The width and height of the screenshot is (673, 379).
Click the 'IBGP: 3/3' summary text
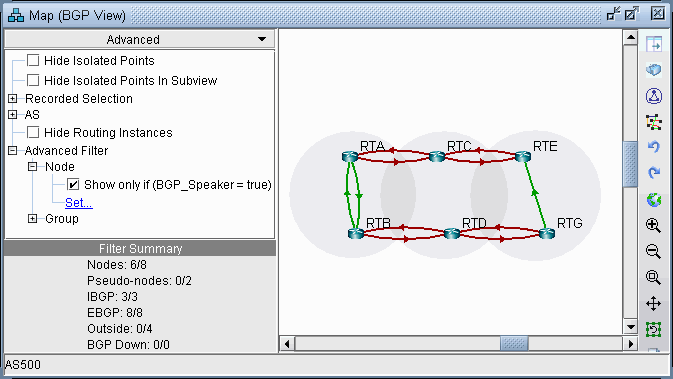tap(112, 297)
